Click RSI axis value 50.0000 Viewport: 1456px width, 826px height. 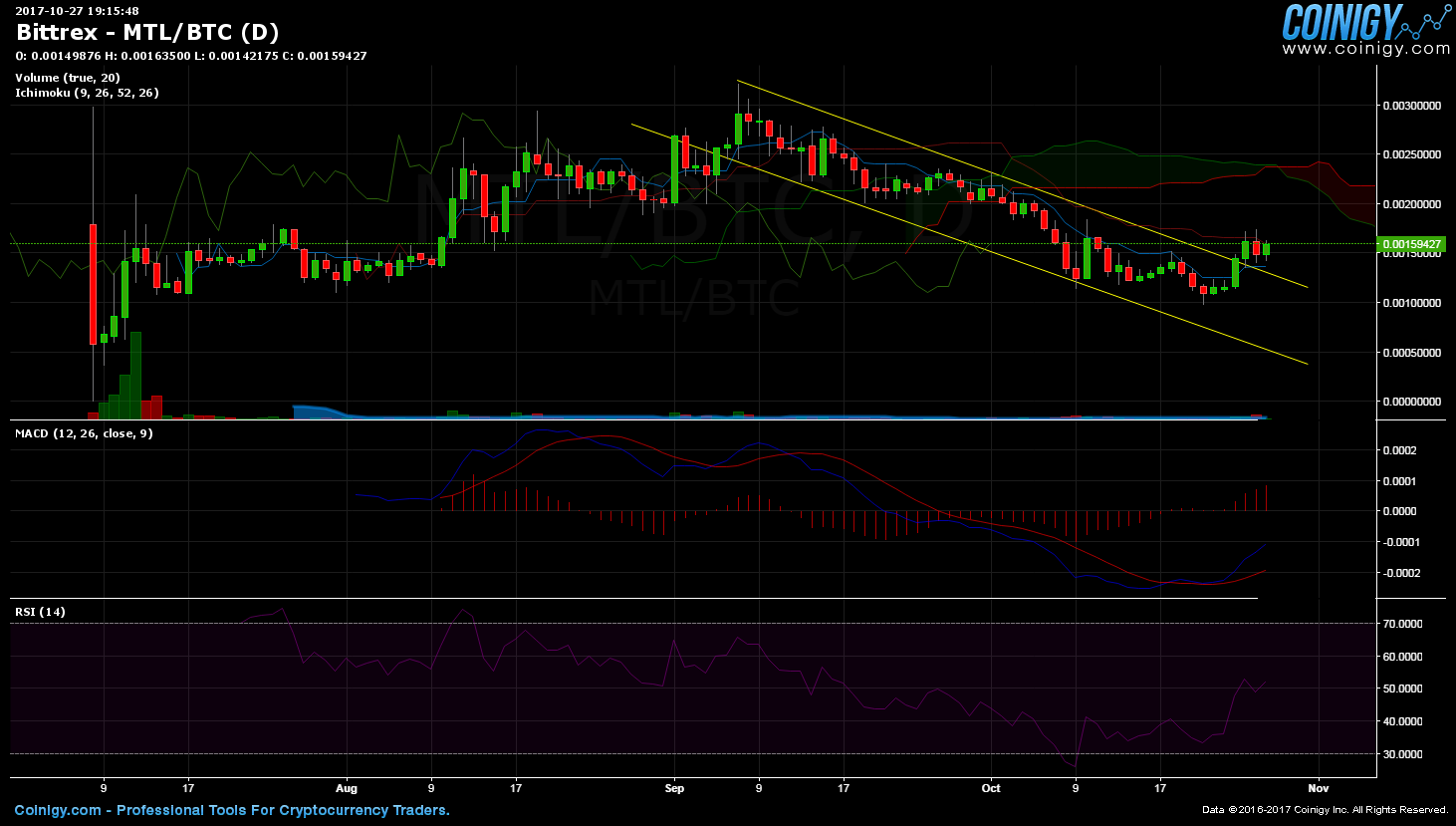pyautogui.click(x=1402, y=688)
